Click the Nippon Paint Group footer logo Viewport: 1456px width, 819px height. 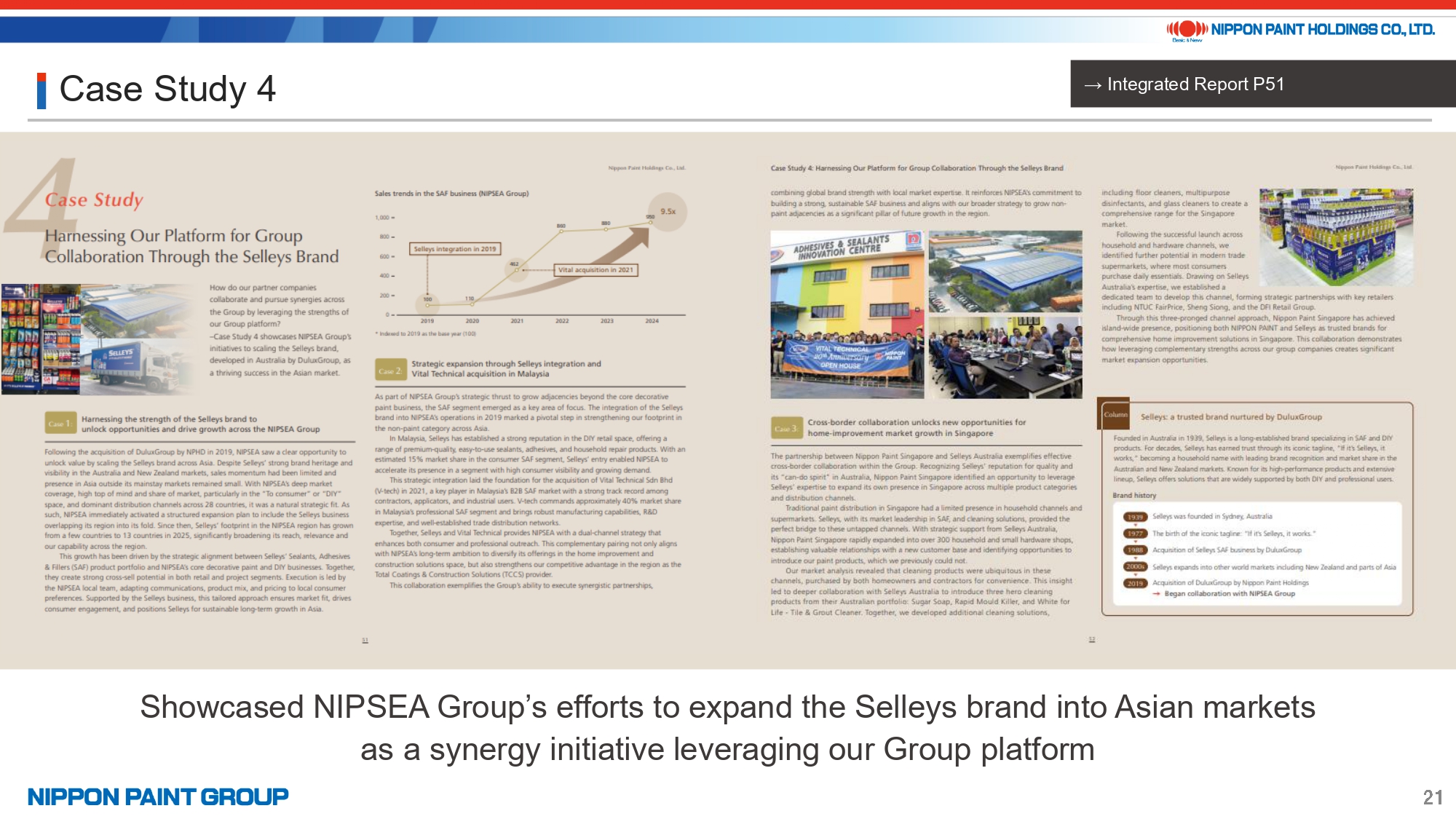pyautogui.click(x=158, y=796)
